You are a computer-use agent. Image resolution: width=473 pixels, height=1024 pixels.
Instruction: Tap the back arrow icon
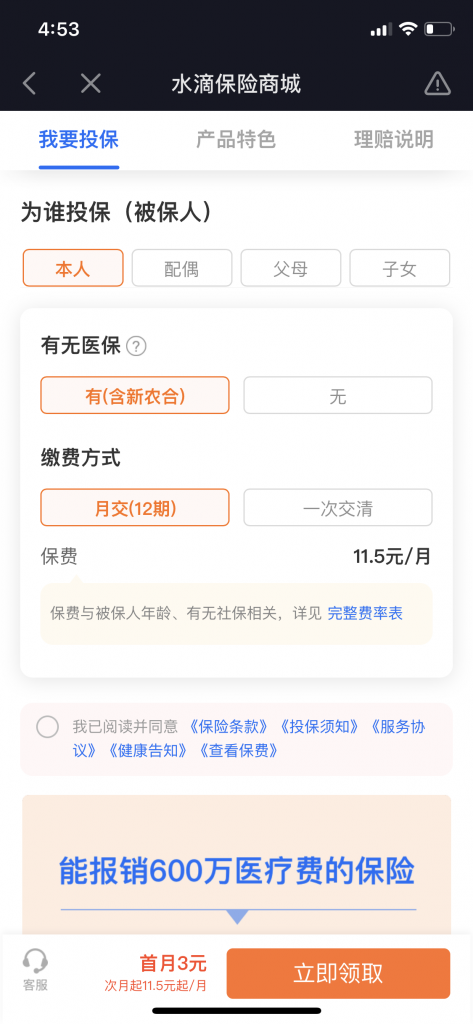[x=29, y=84]
